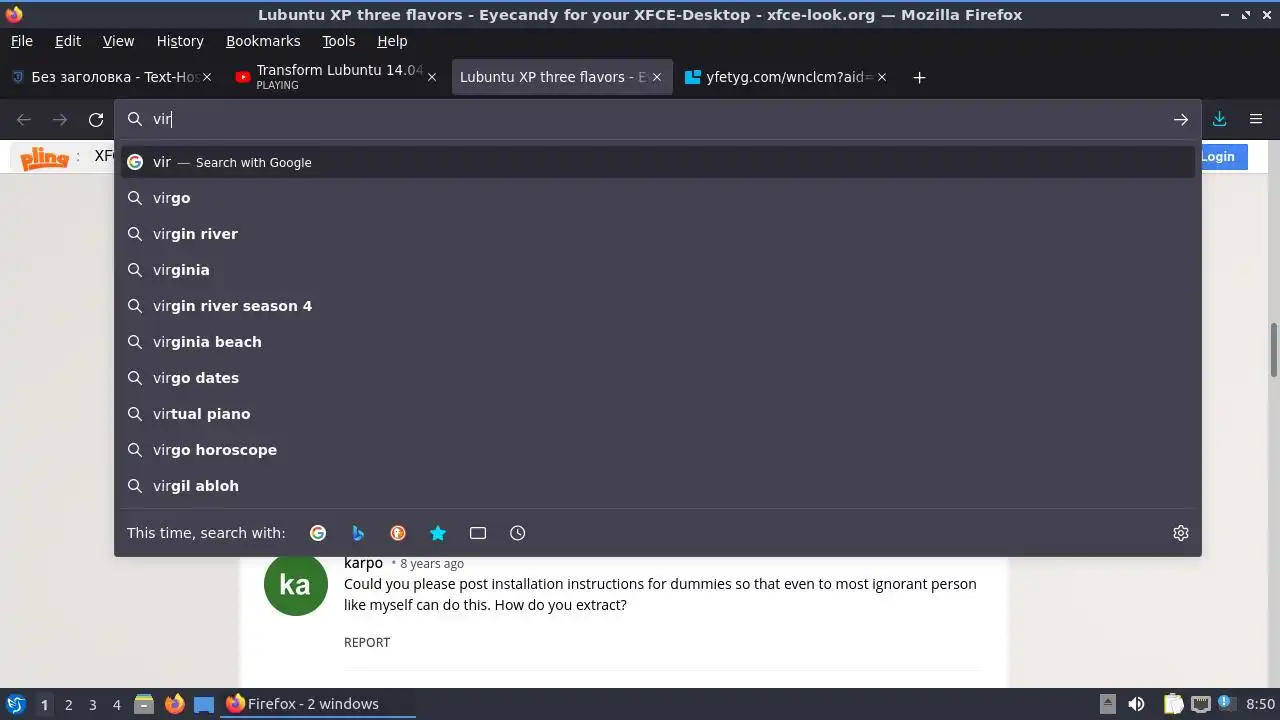The image size is (1280, 720).
Task: Open the volume control in the tray
Action: 1136,704
